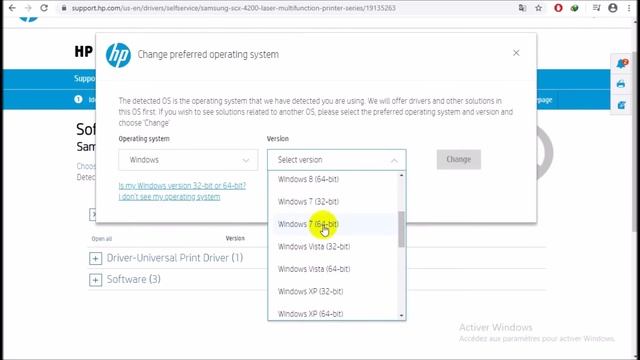Open the Chrome three-dot menu
Viewport: 640px width, 360px height.
coord(629,8)
